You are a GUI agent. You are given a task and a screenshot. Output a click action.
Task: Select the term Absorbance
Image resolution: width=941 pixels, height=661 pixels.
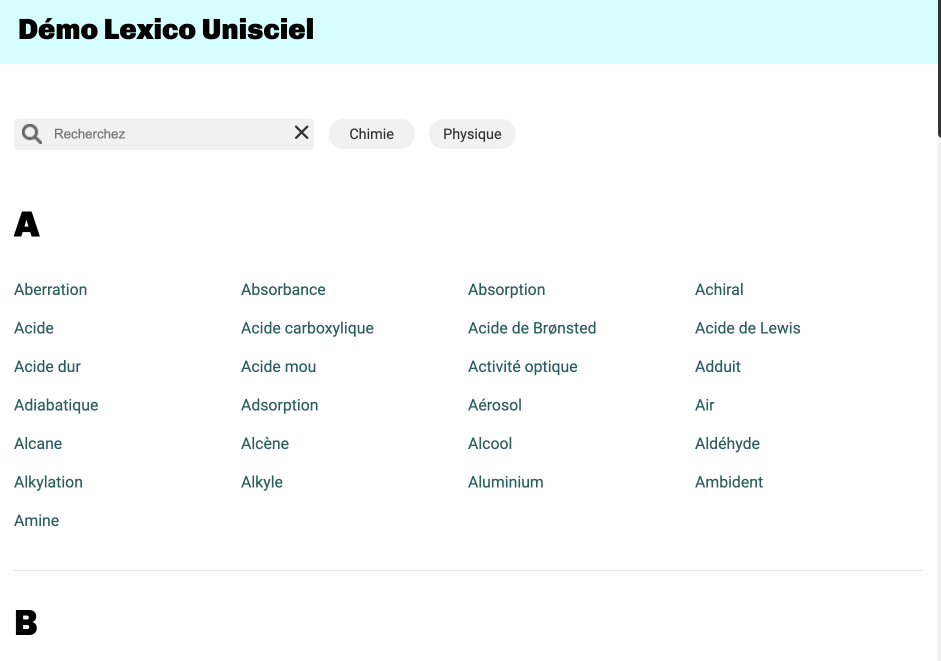click(x=283, y=290)
